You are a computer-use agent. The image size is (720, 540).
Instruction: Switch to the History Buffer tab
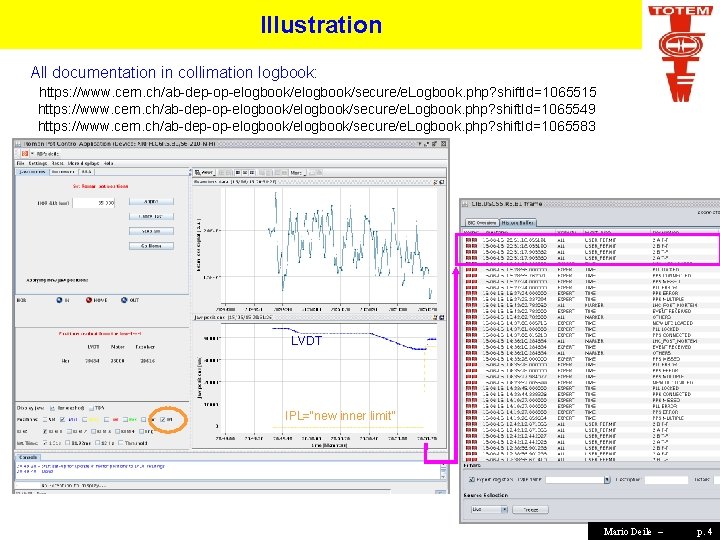point(517,223)
